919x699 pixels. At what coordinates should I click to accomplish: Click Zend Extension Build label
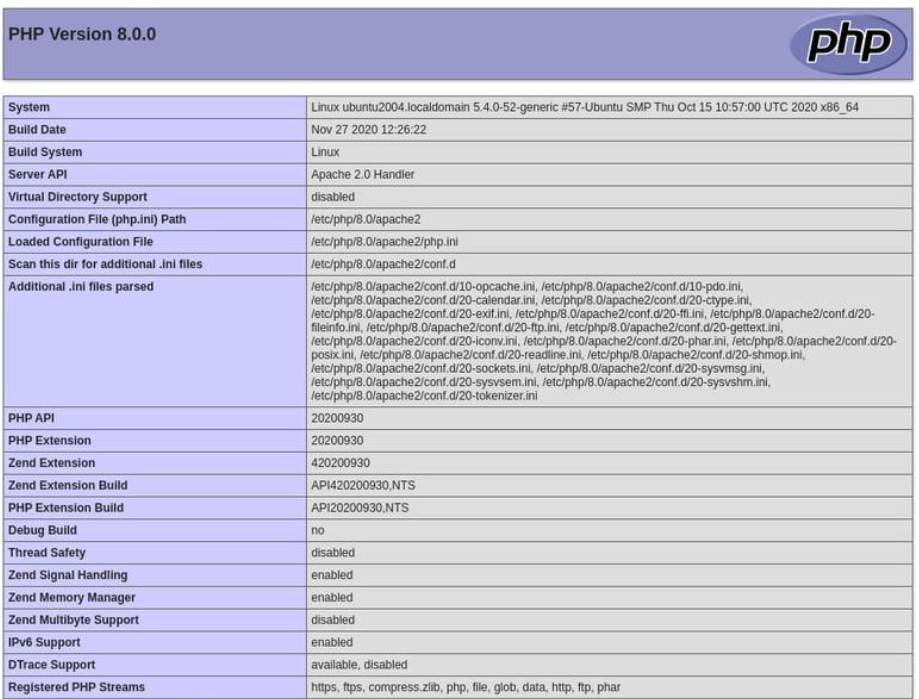67,485
